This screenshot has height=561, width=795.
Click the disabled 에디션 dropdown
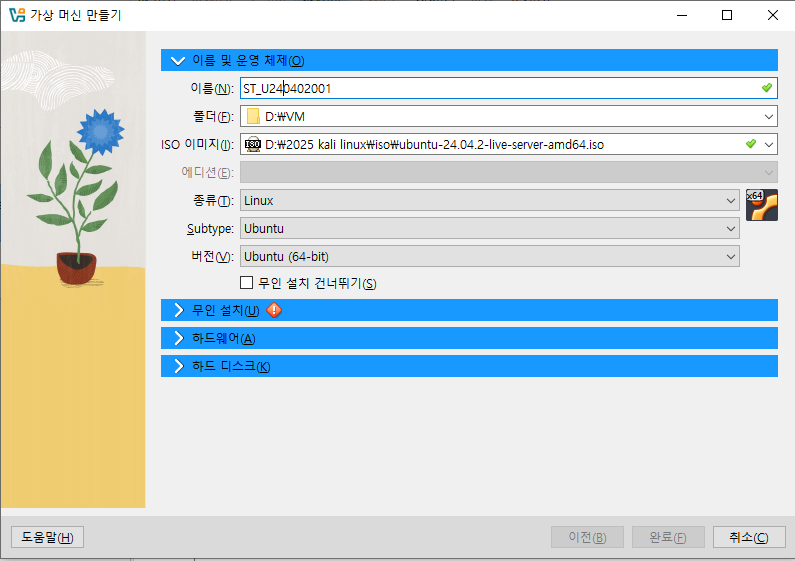point(509,172)
